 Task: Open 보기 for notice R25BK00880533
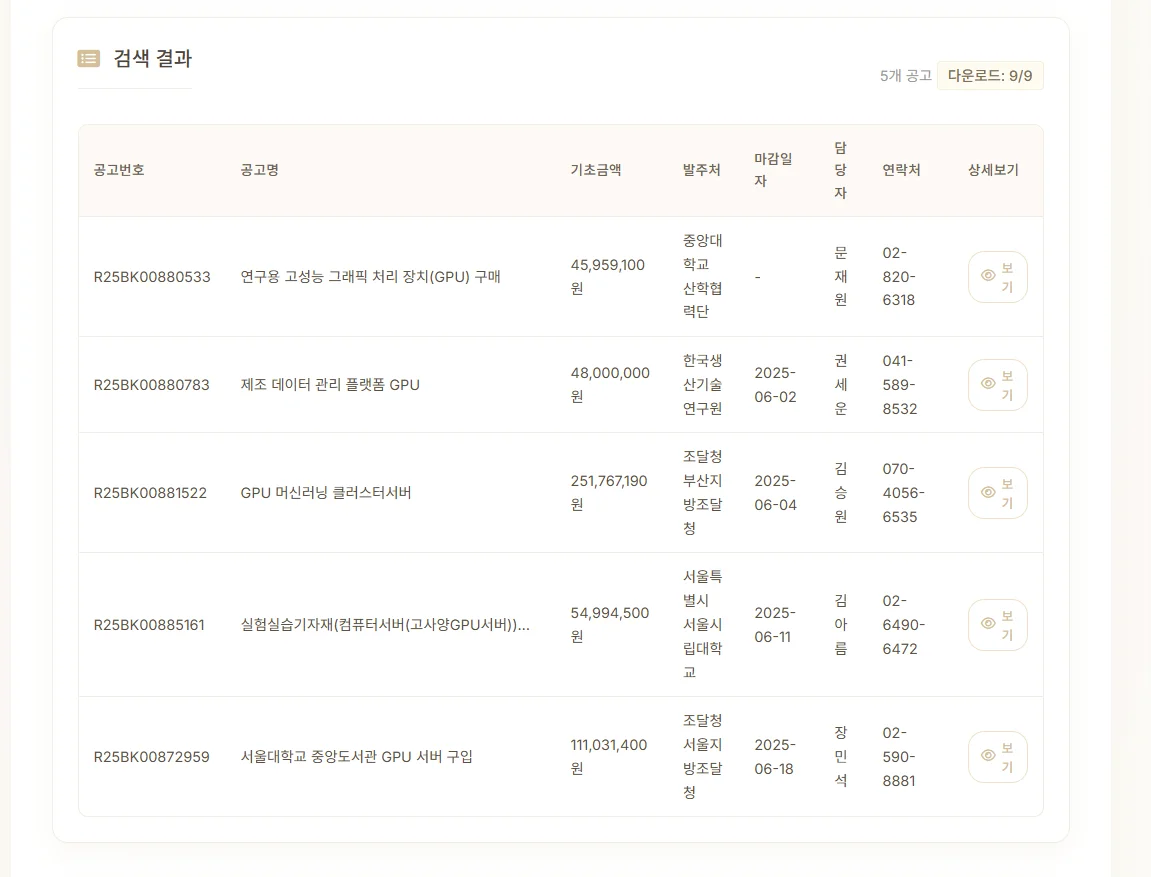click(x=998, y=277)
